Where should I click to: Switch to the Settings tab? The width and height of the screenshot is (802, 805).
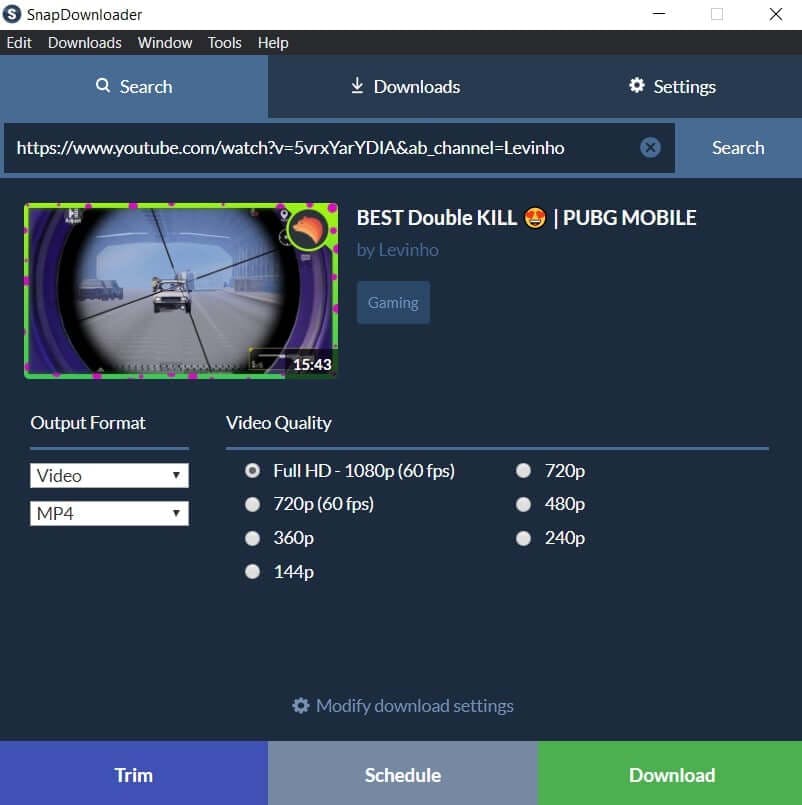click(672, 86)
